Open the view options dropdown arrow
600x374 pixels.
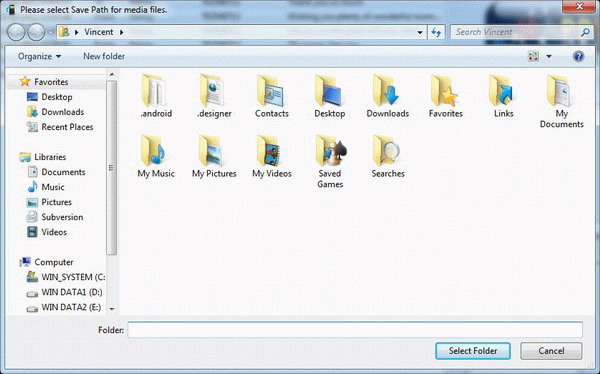[549, 56]
